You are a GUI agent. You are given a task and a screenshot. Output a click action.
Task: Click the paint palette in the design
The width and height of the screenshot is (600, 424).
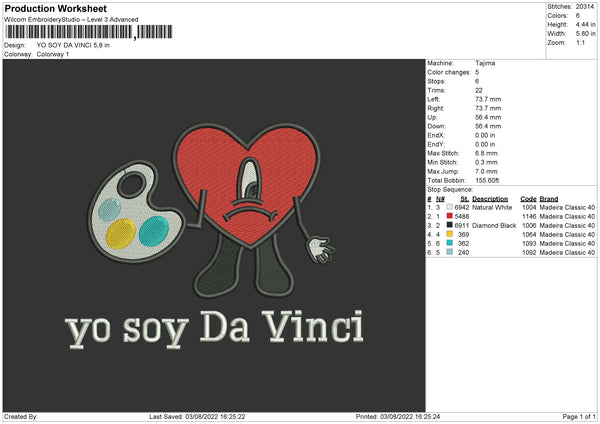click(136, 212)
